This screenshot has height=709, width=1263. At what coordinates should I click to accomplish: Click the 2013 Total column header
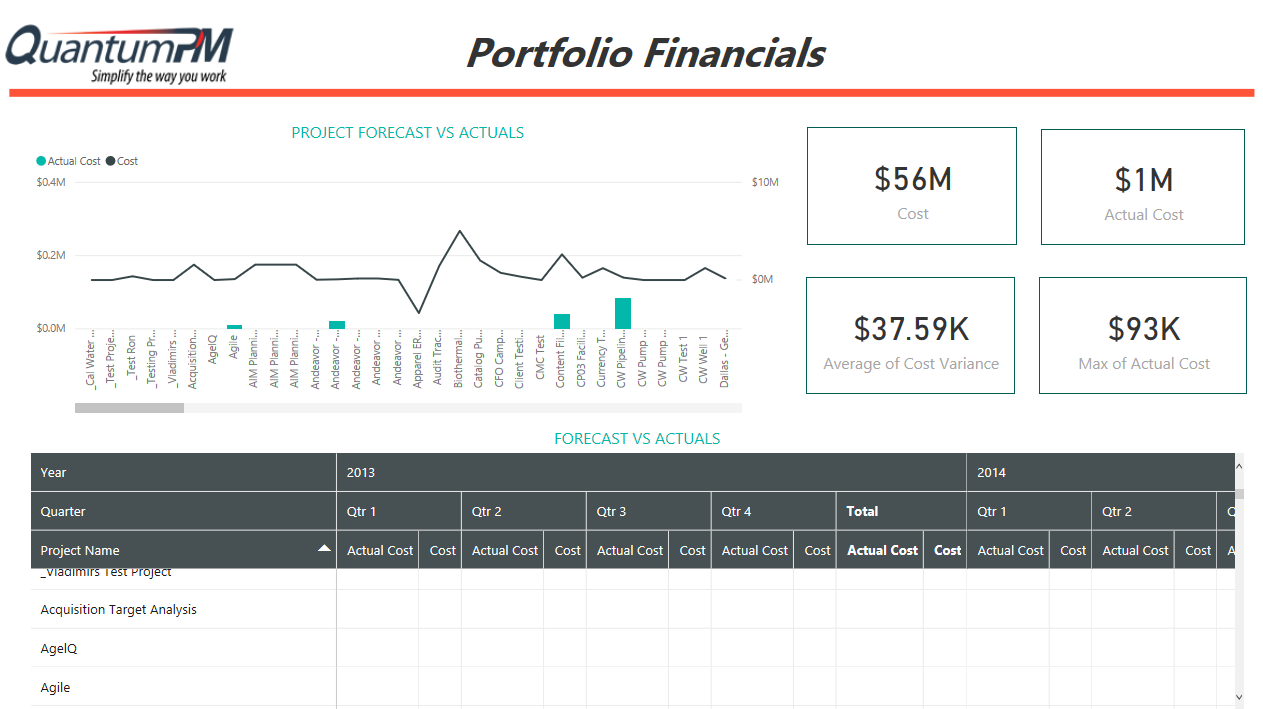(901, 511)
